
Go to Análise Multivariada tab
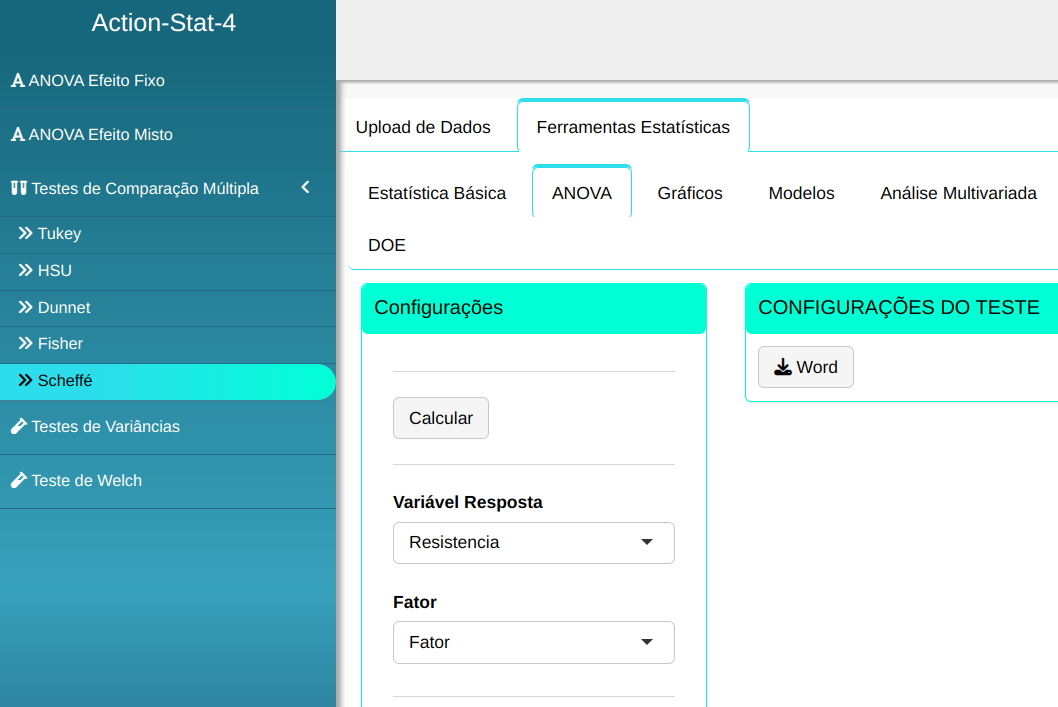point(958,193)
